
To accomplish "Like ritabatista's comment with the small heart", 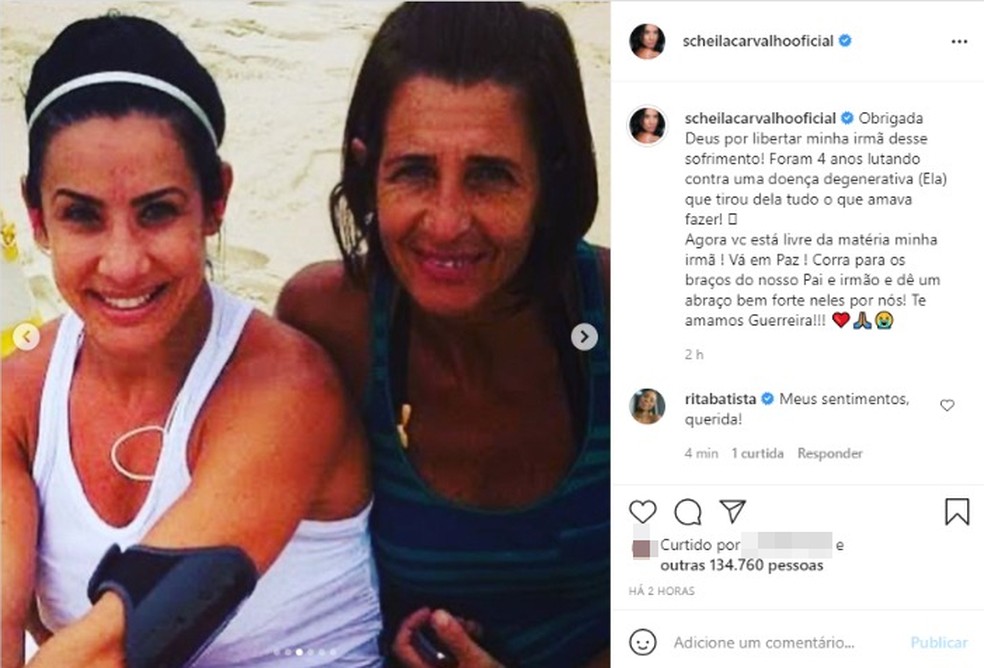I will pyautogui.click(x=947, y=406).
